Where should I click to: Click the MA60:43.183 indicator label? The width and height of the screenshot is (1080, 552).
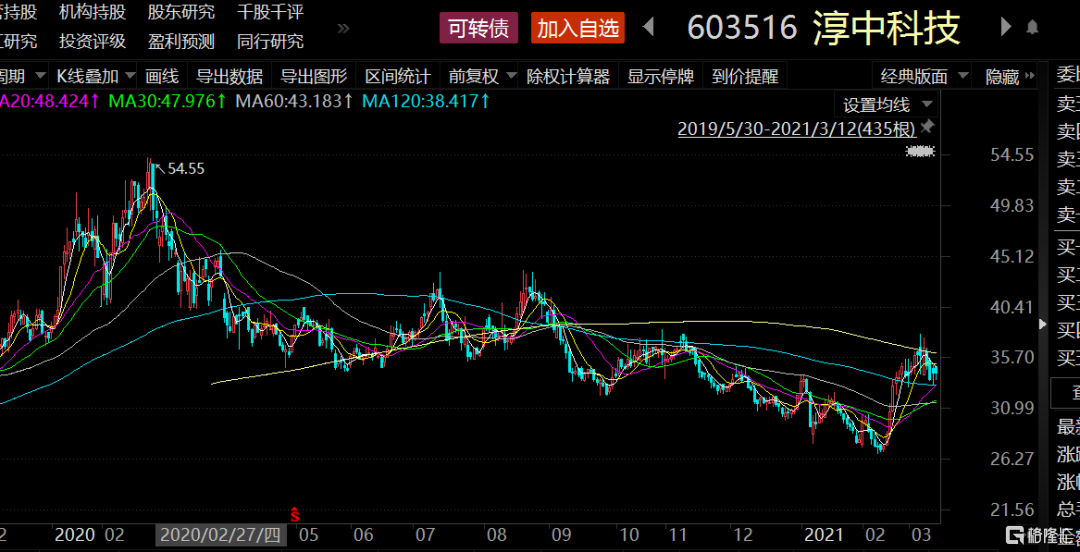tap(295, 102)
